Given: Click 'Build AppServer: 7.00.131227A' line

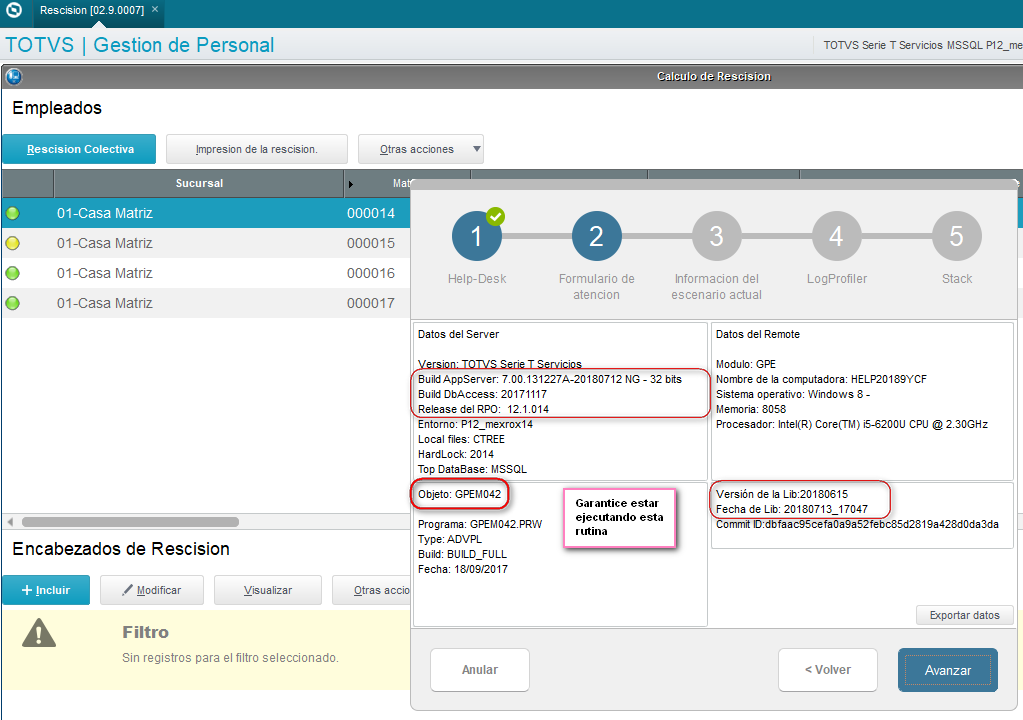Looking at the screenshot, I should point(549,380).
